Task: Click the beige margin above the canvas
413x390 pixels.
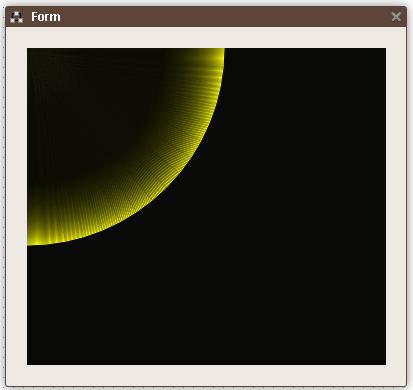Action: pos(206,37)
